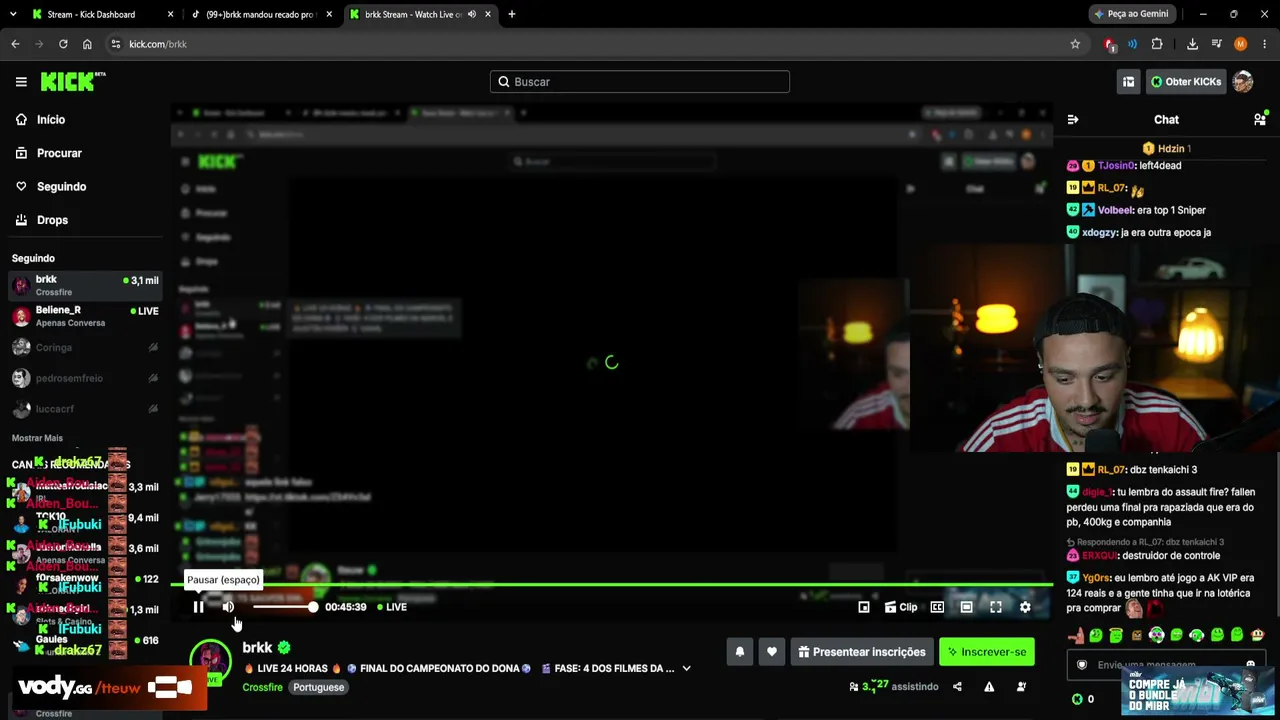Click the Obter KICKs button

1186,82
